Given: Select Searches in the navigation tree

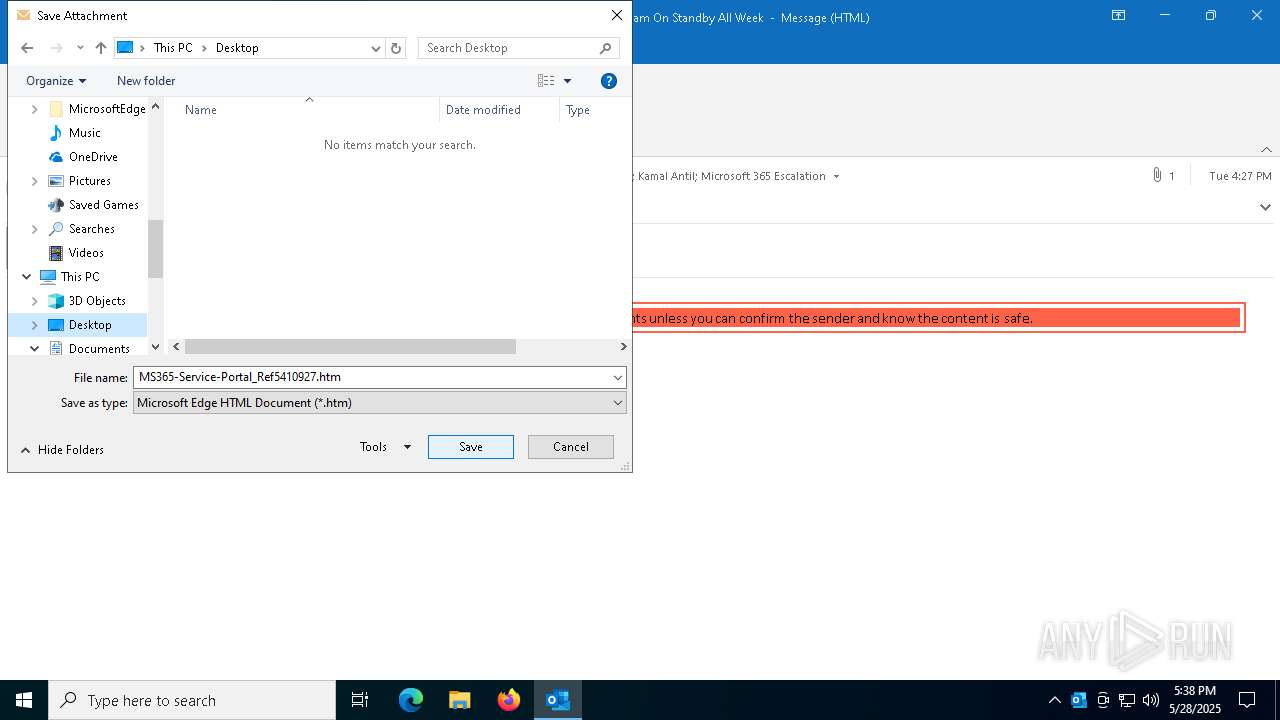Looking at the screenshot, I should (92, 229).
